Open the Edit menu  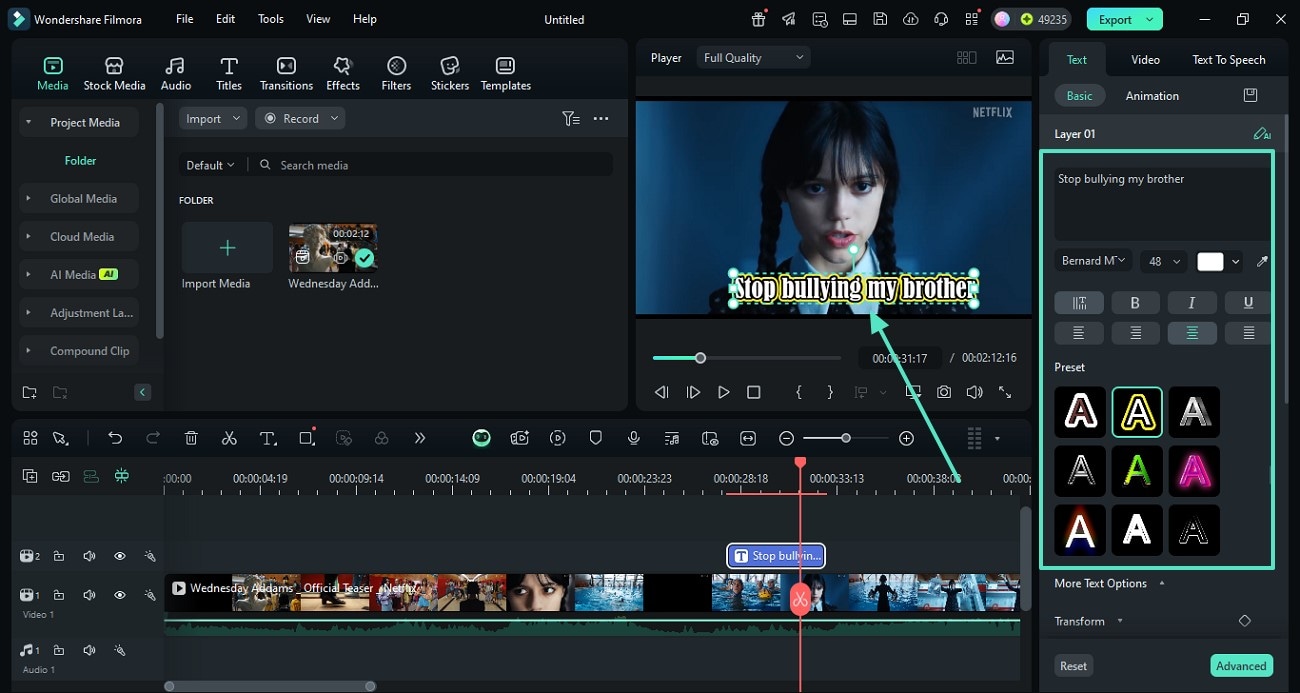[226, 19]
